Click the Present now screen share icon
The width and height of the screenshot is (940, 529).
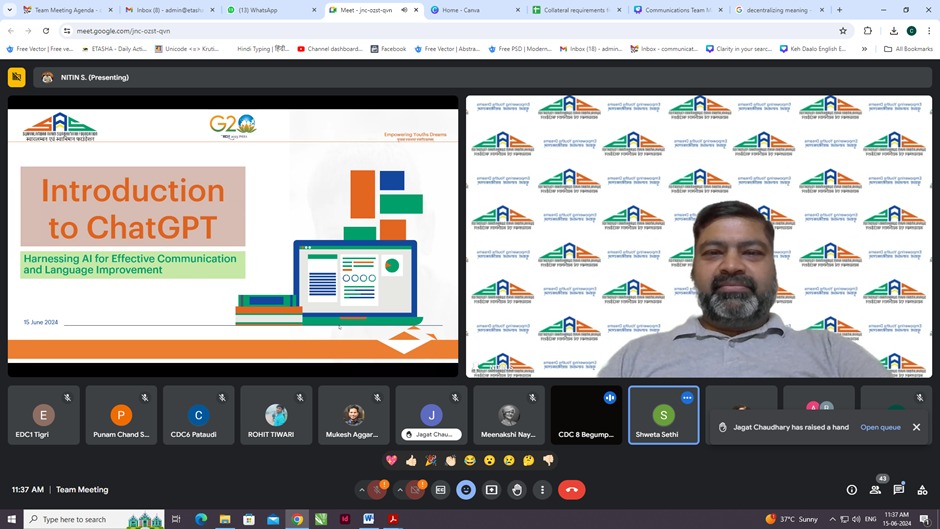coord(492,490)
